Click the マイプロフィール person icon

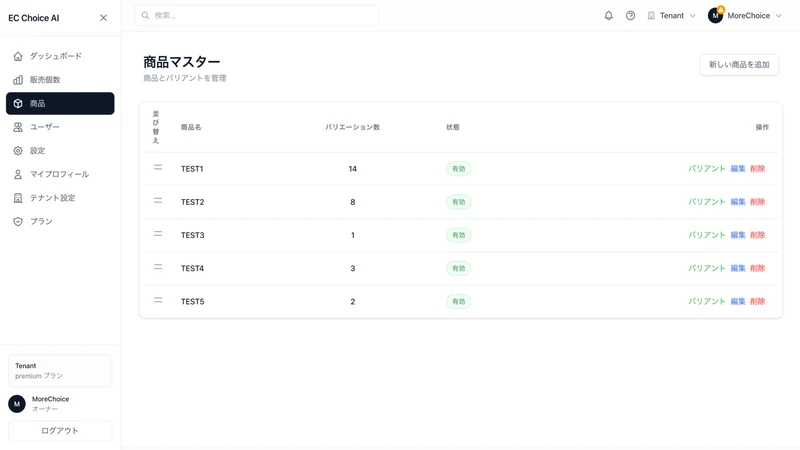point(18,174)
